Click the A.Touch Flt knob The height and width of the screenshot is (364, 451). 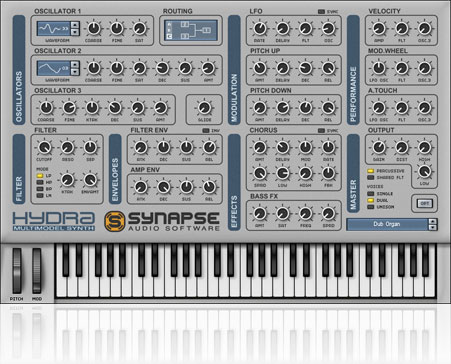(x=402, y=108)
